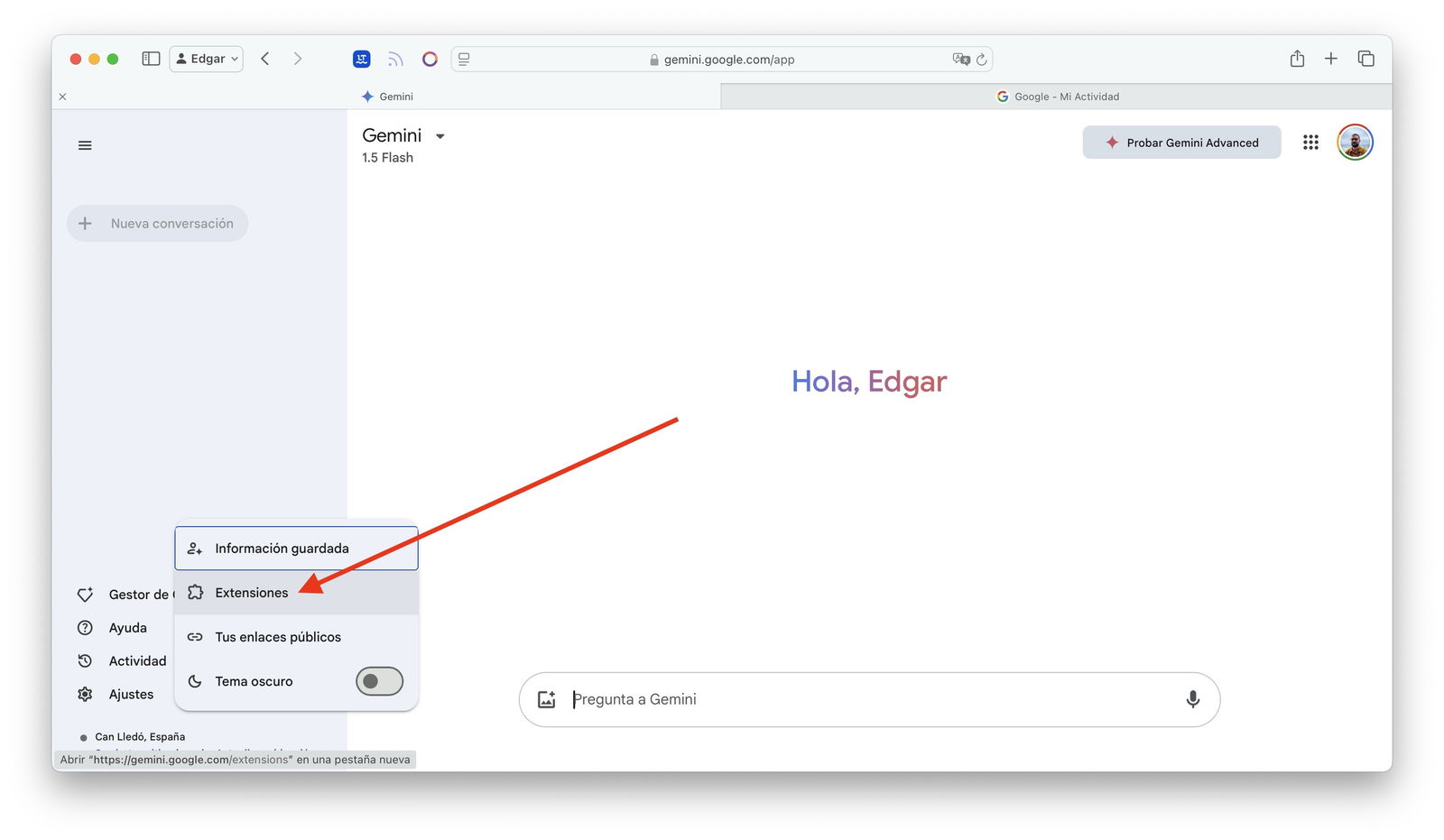This screenshot has width=1444, height=840.
Task: Toggle the Tema oscuro switch
Action: pos(379,681)
